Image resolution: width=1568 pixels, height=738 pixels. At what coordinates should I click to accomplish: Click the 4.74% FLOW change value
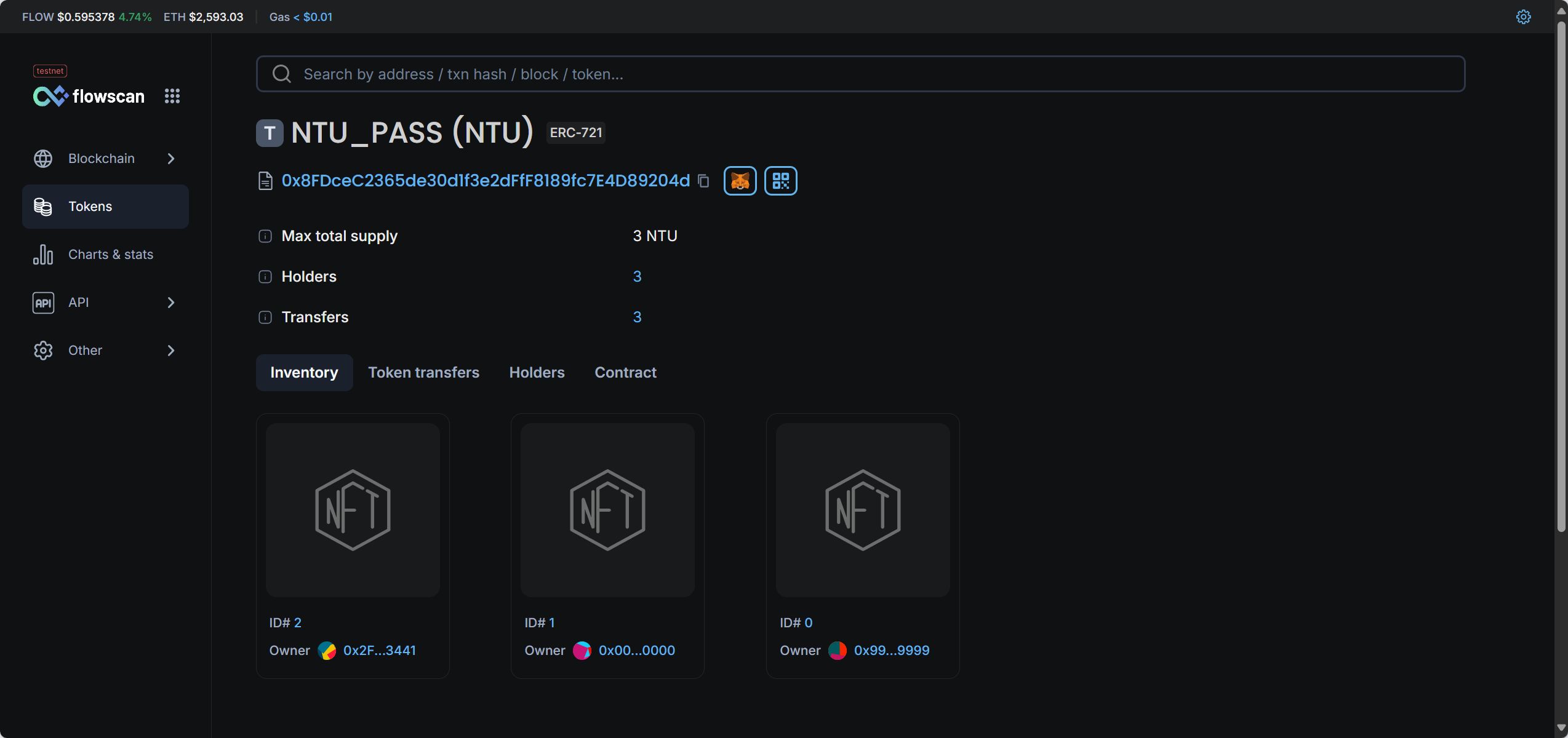(135, 17)
